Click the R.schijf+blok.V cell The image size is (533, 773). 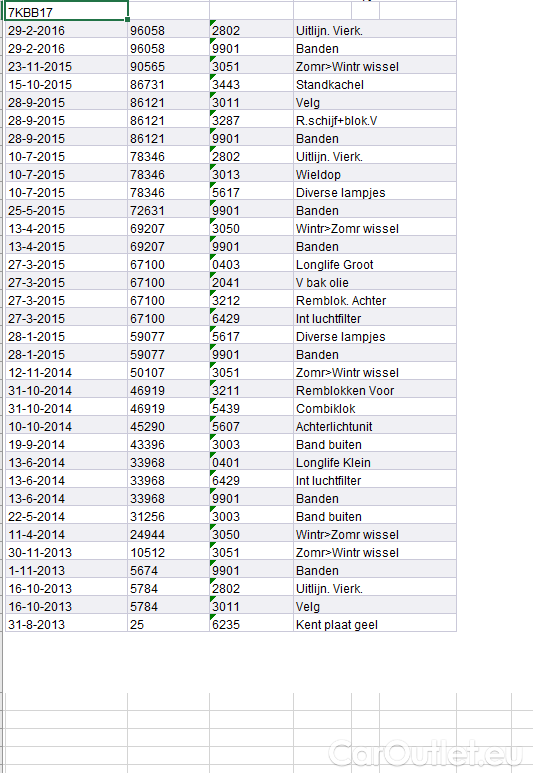click(375, 120)
